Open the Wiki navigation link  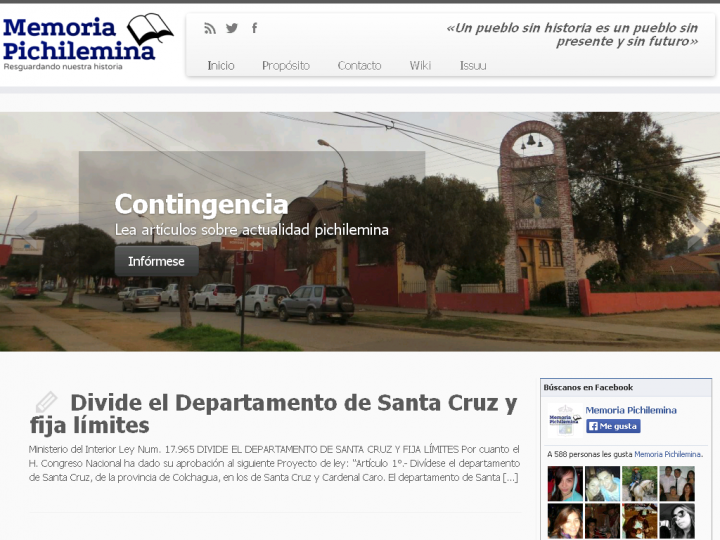(x=420, y=65)
